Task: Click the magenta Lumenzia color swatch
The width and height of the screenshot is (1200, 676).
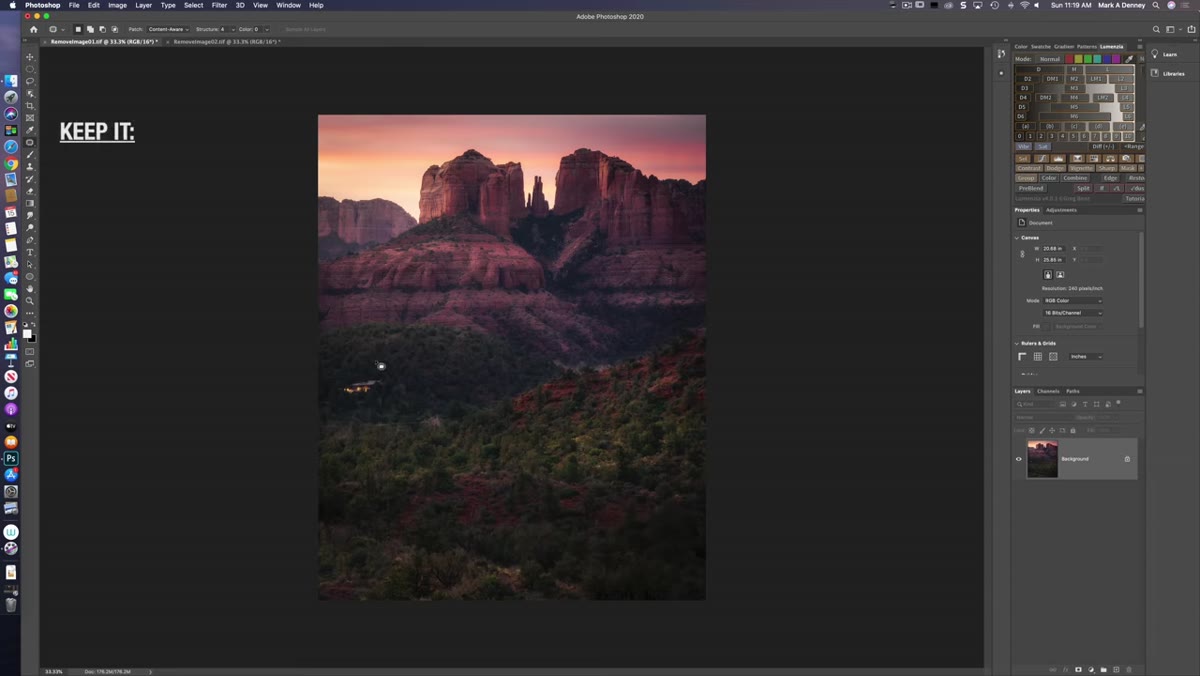Action: click(1116, 59)
